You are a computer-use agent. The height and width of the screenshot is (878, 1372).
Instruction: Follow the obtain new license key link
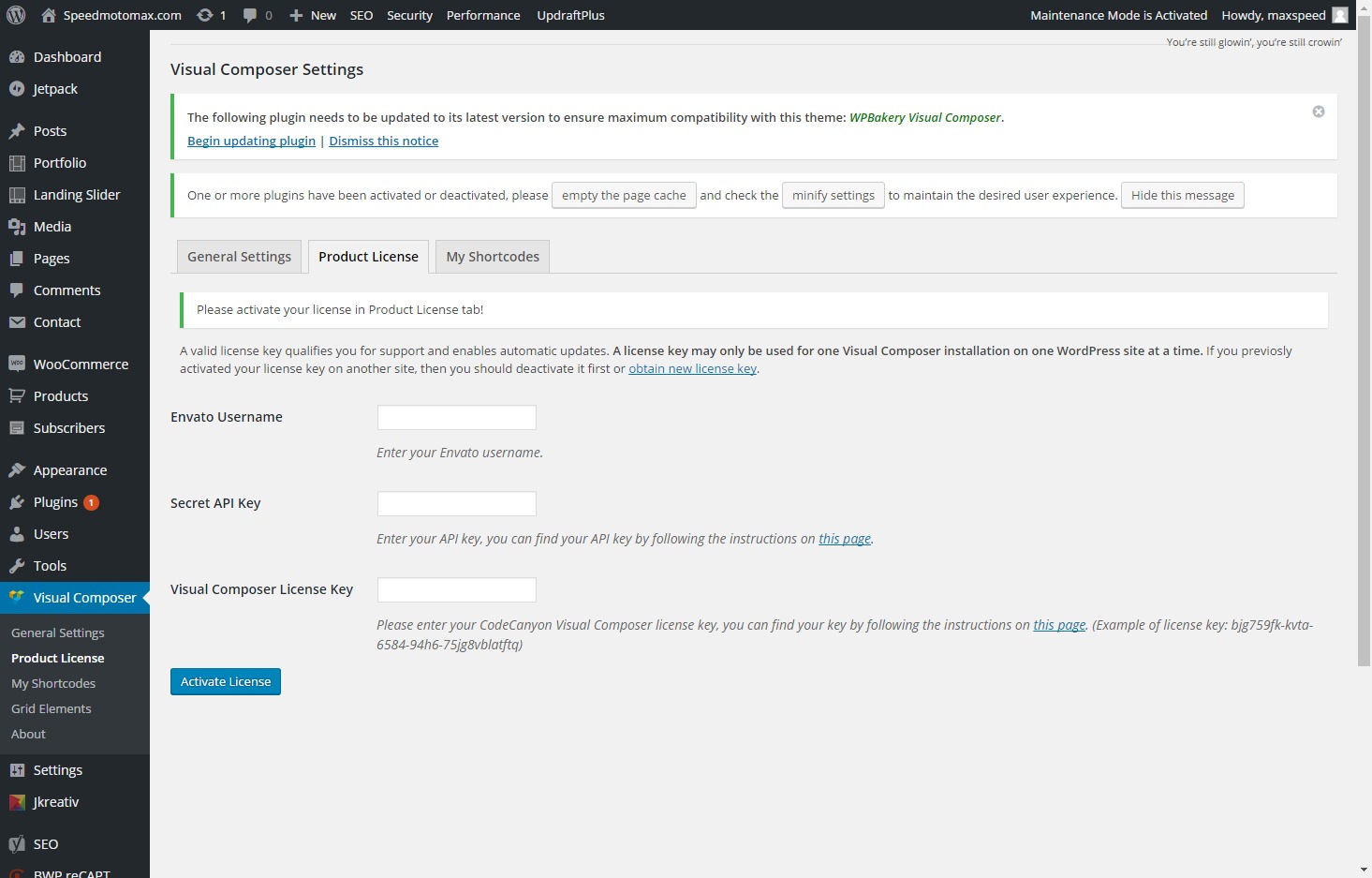pyautogui.click(x=692, y=368)
